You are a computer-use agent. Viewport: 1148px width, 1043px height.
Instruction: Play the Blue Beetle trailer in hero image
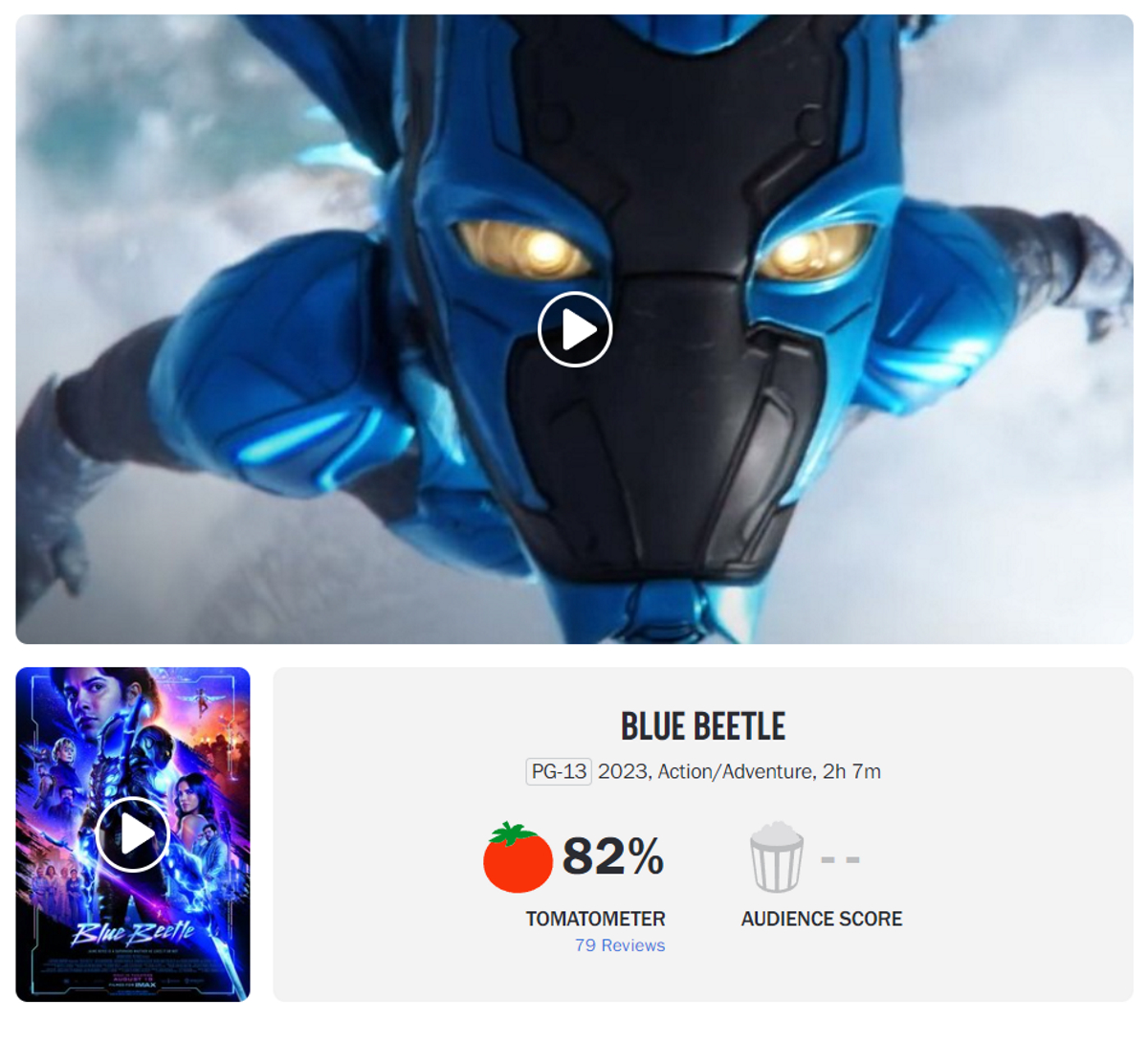[575, 329]
